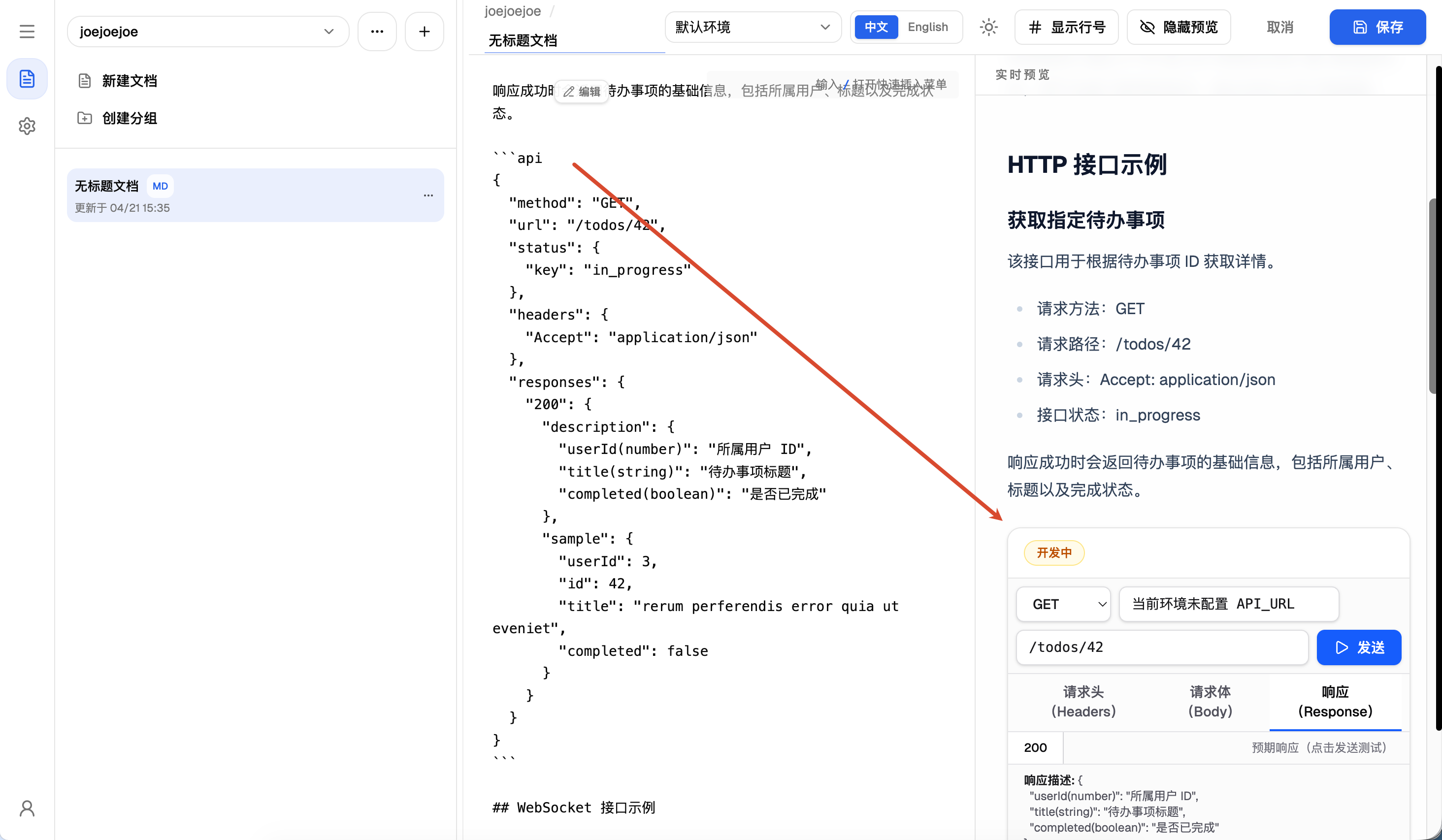1442x840 pixels.
Task: Click the /todos/42 path input field
Action: coord(1162,647)
